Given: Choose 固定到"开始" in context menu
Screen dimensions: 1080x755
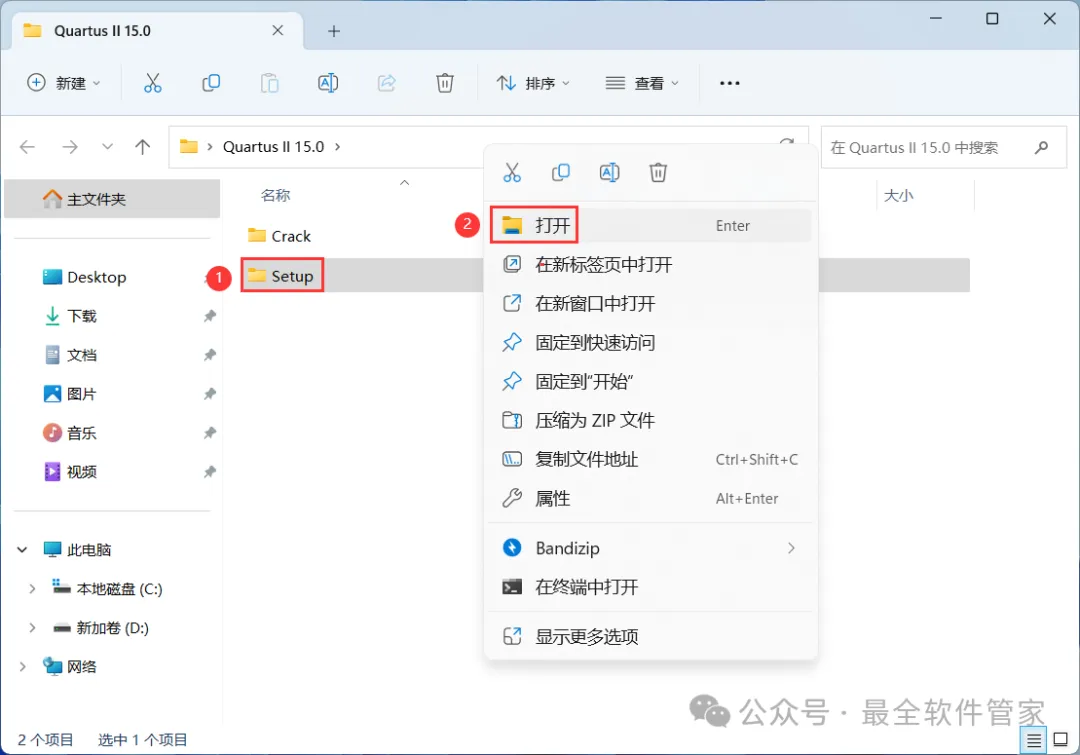Looking at the screenshot, I should coord(650,382).
